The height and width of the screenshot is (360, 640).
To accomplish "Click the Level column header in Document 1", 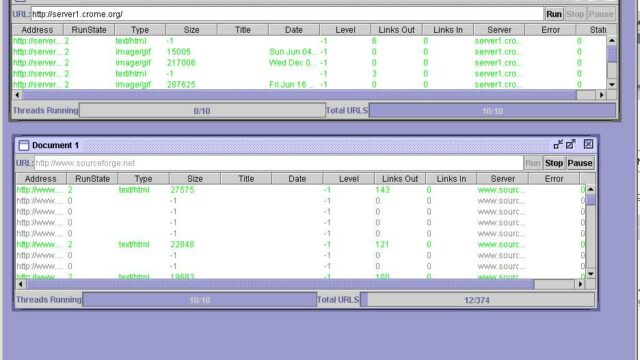I will [349, 179].
